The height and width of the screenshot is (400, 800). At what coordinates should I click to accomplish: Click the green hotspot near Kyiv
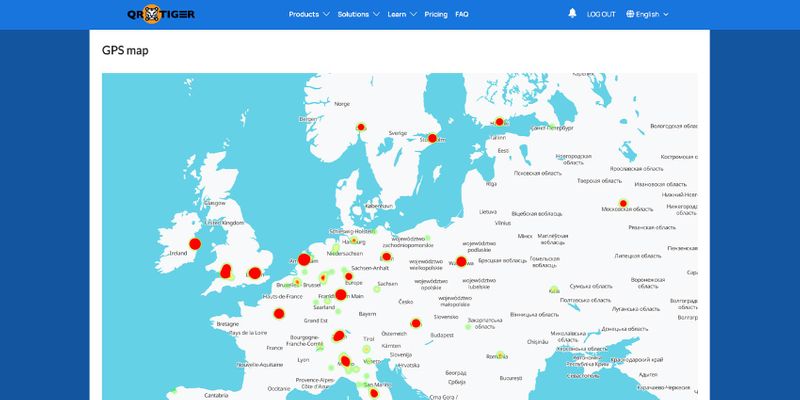(555, 289)
